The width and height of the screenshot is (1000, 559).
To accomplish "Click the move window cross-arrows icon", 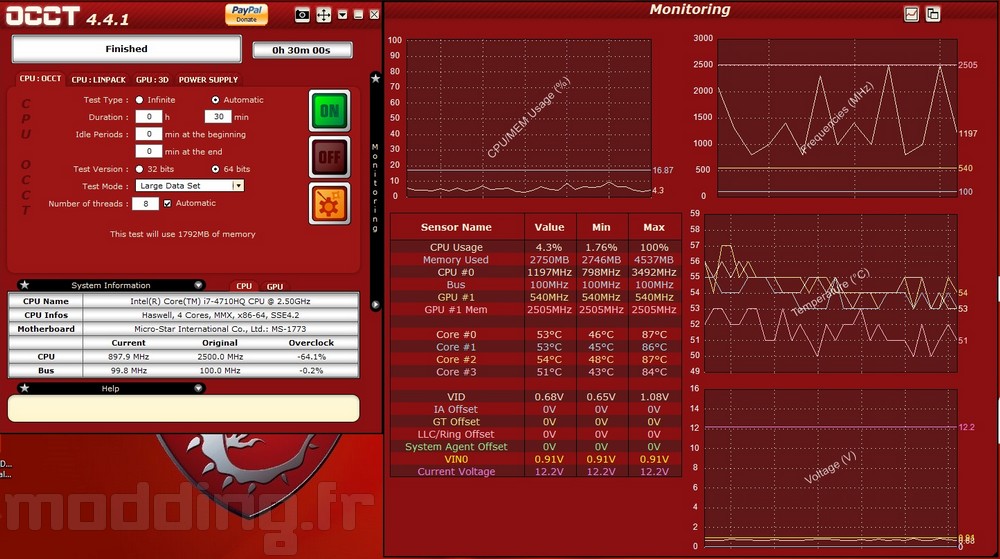I will 324,15.
